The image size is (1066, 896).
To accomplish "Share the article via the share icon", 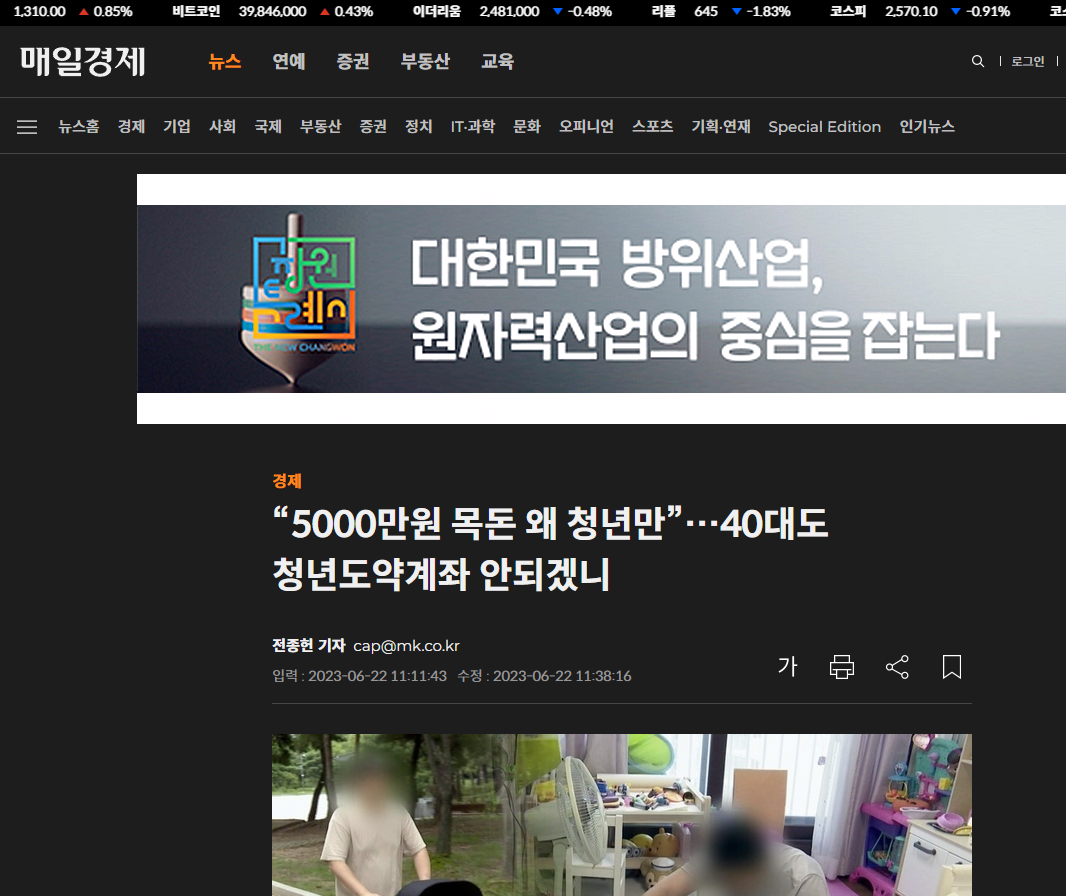I will coord(896,666).
